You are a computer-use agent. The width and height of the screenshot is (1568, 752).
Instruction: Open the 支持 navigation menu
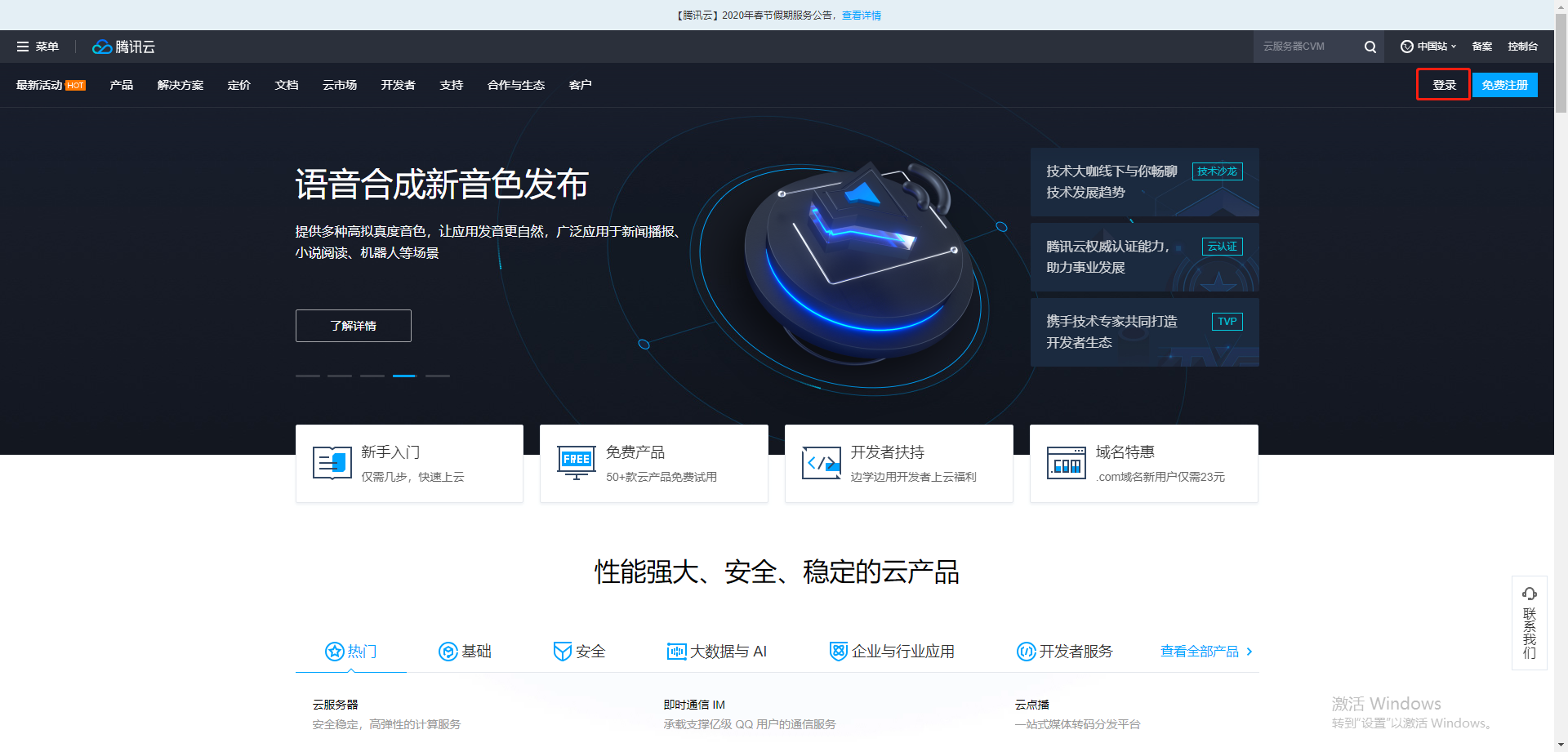tap(452, 85)
